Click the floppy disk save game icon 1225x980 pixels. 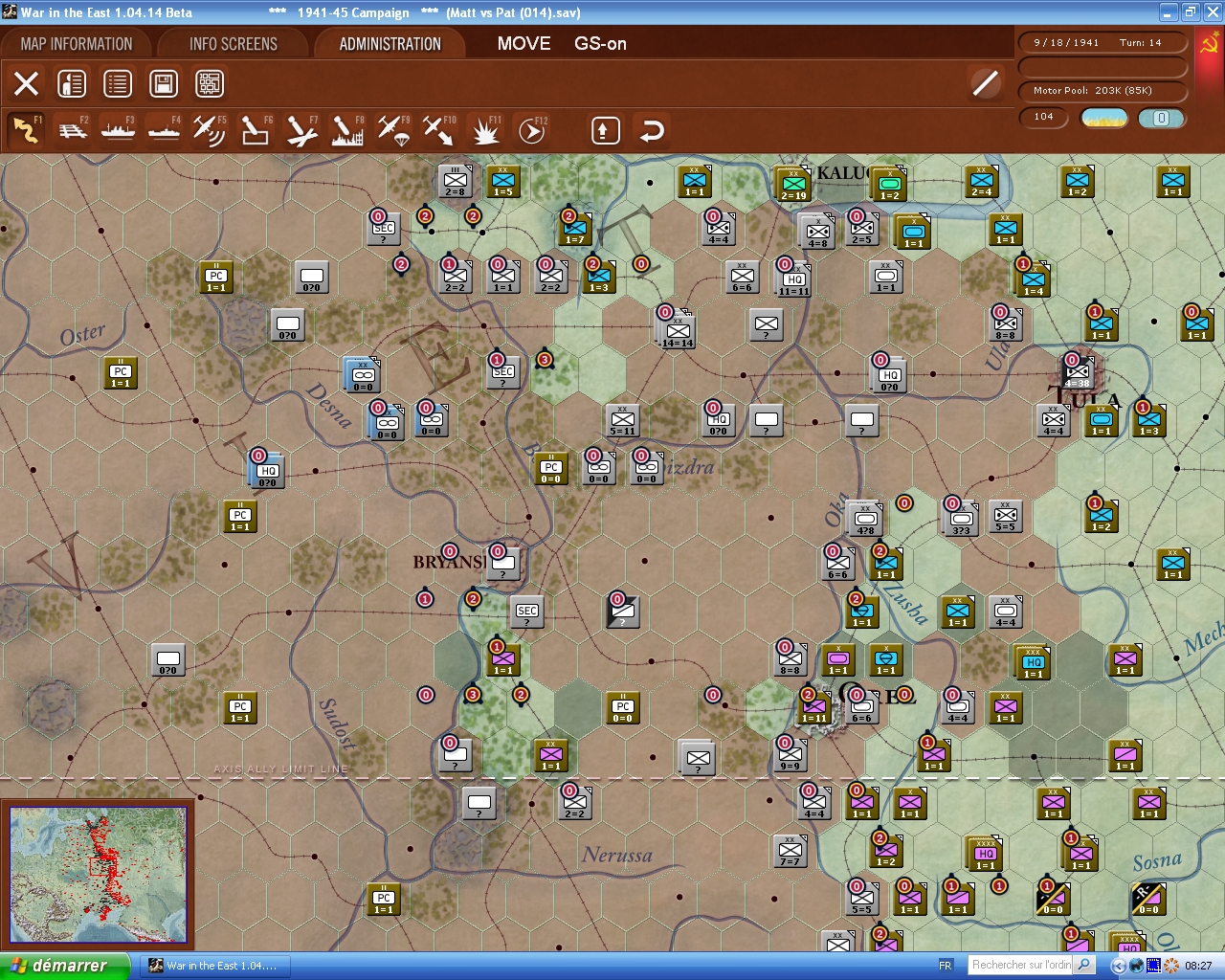point(164,84)
